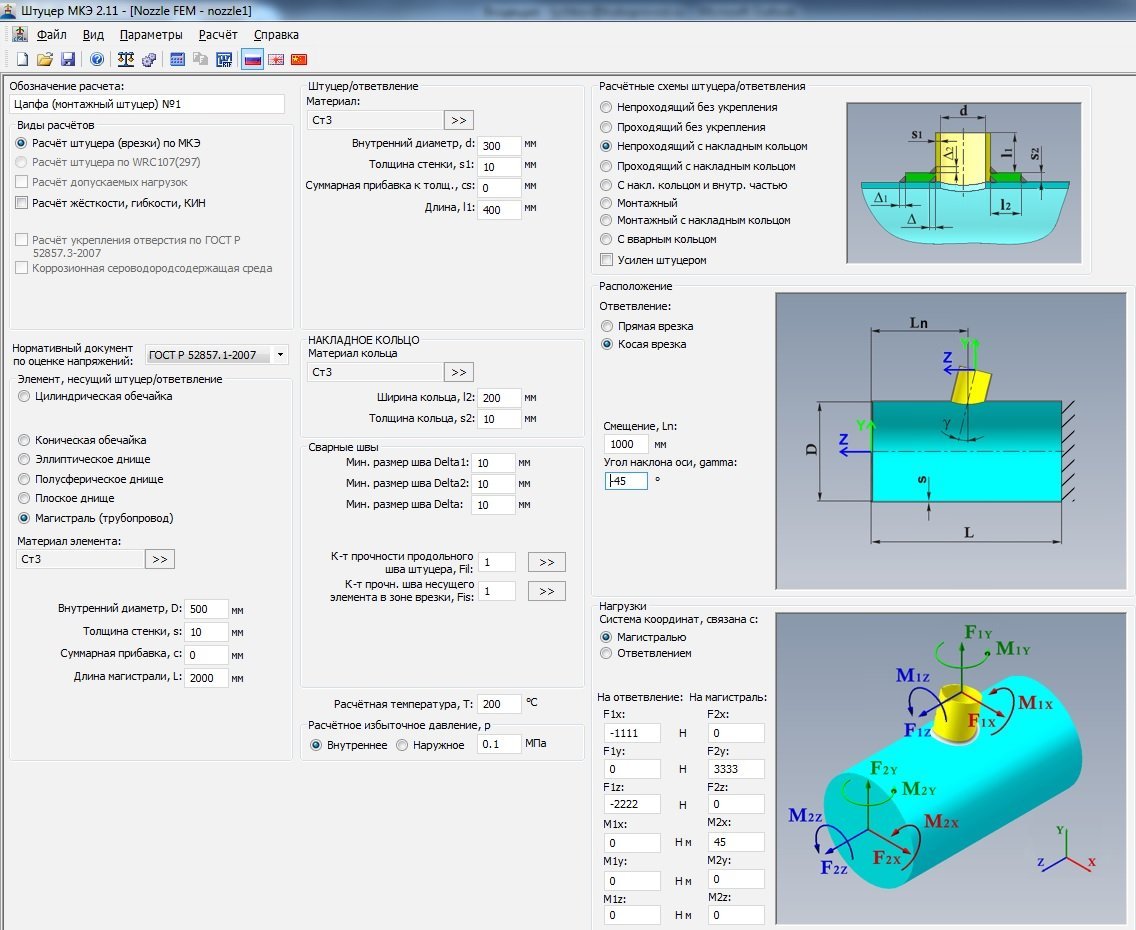
Task: Select Монтажный с накладным кольцом scheme
Action: pos(696,220)
